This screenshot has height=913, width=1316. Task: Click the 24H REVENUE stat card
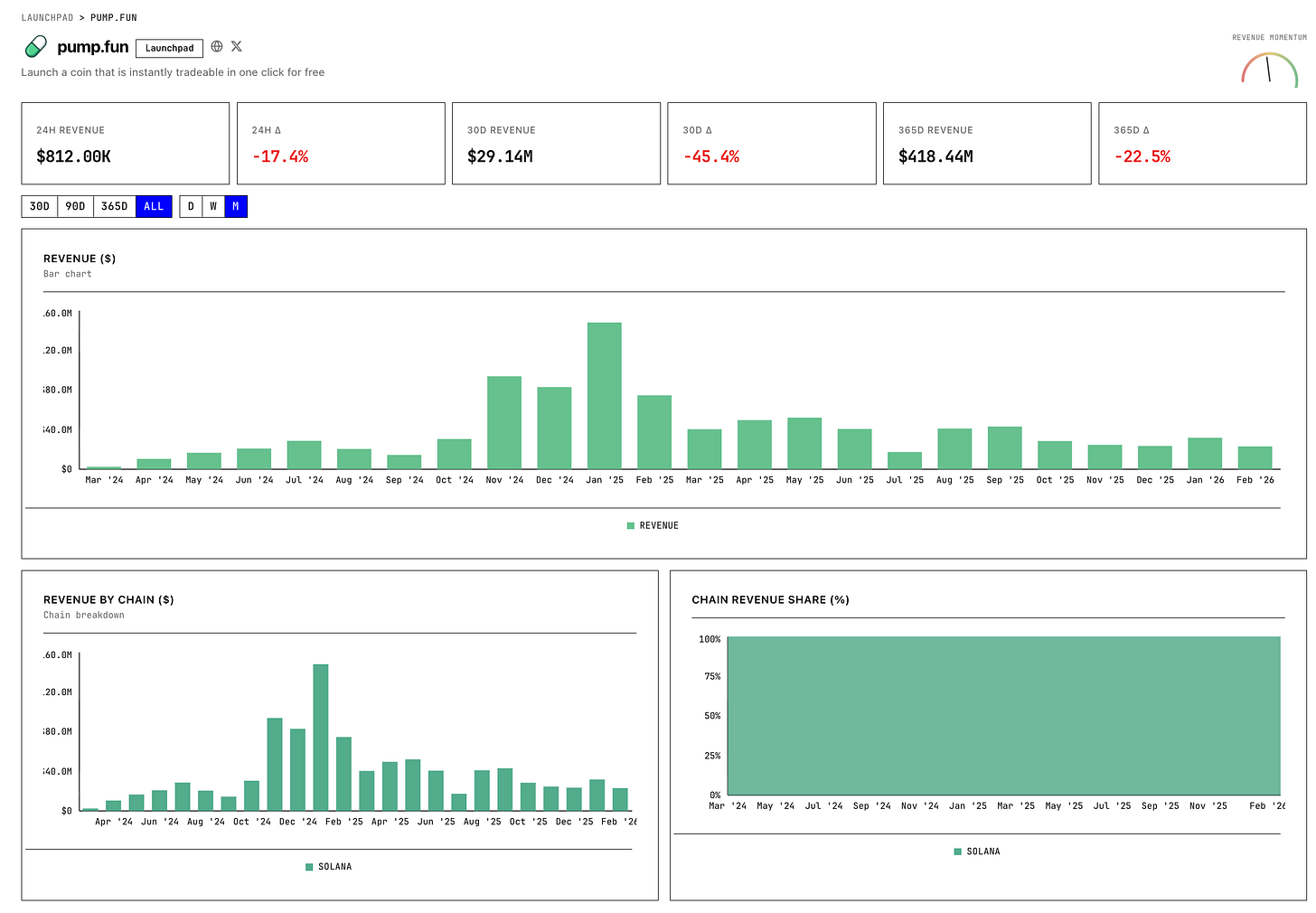(125, 144)
